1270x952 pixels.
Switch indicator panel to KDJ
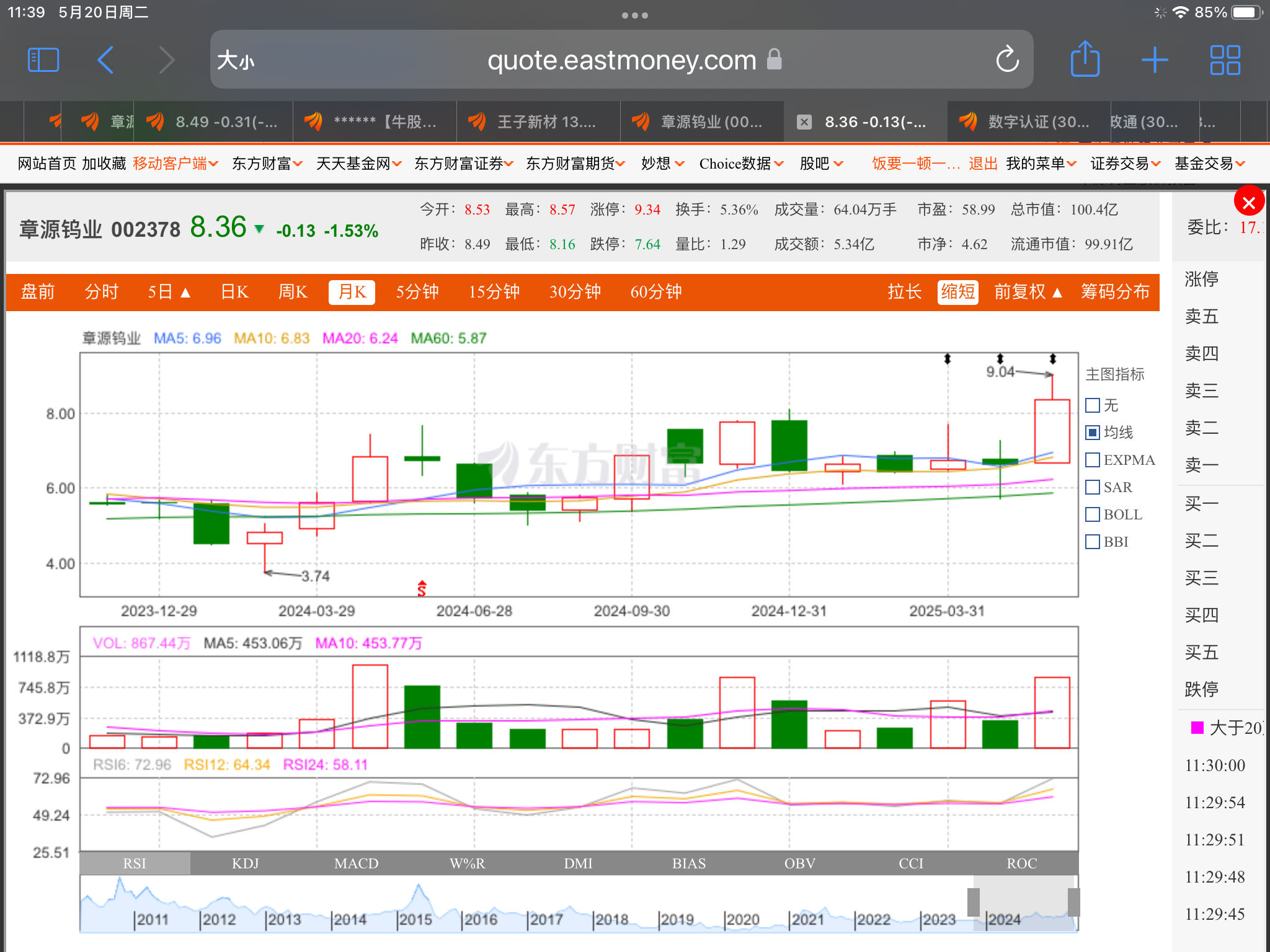pos(246,863)
